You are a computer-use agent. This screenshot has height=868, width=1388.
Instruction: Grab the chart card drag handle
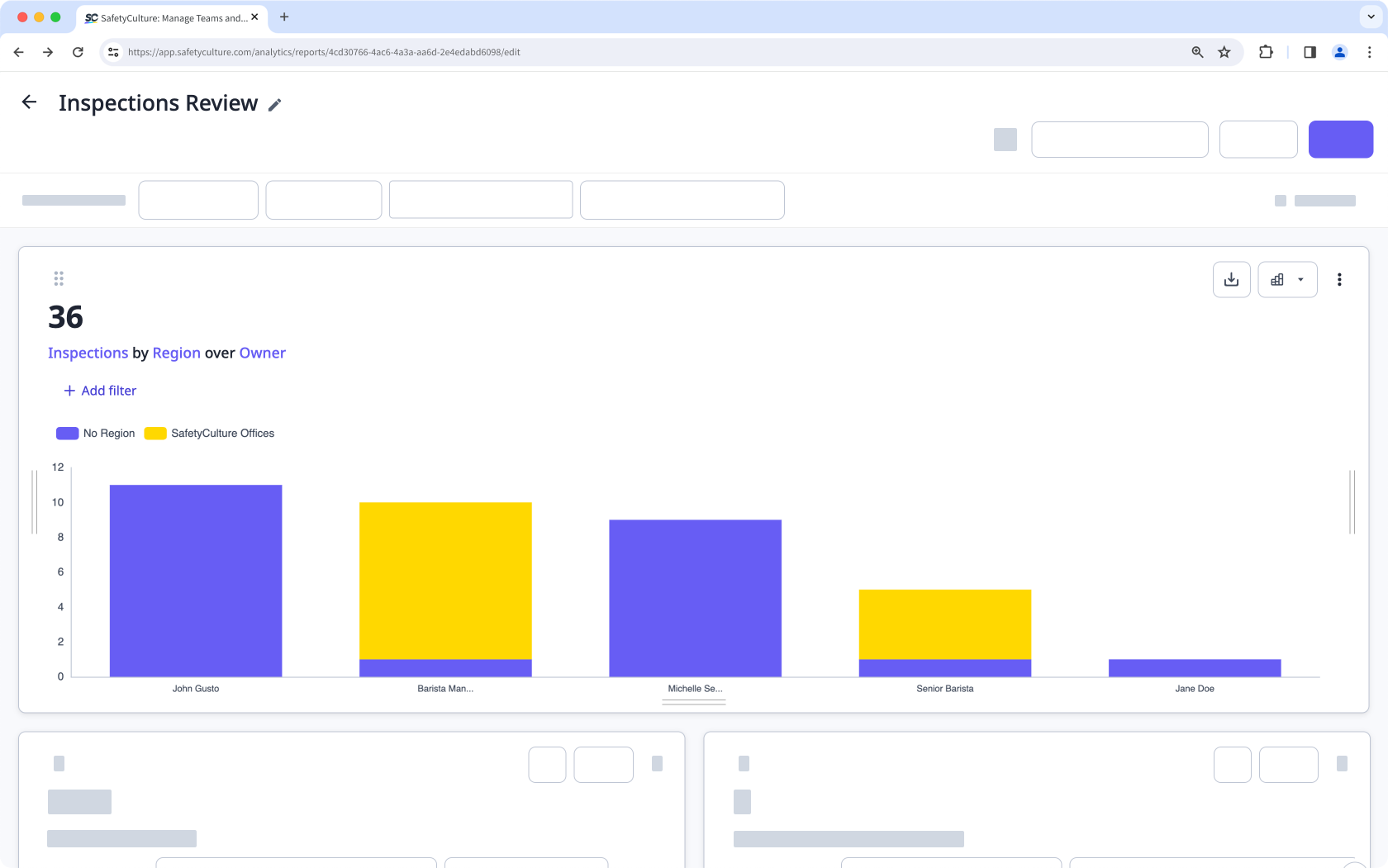tap(59, 278)
